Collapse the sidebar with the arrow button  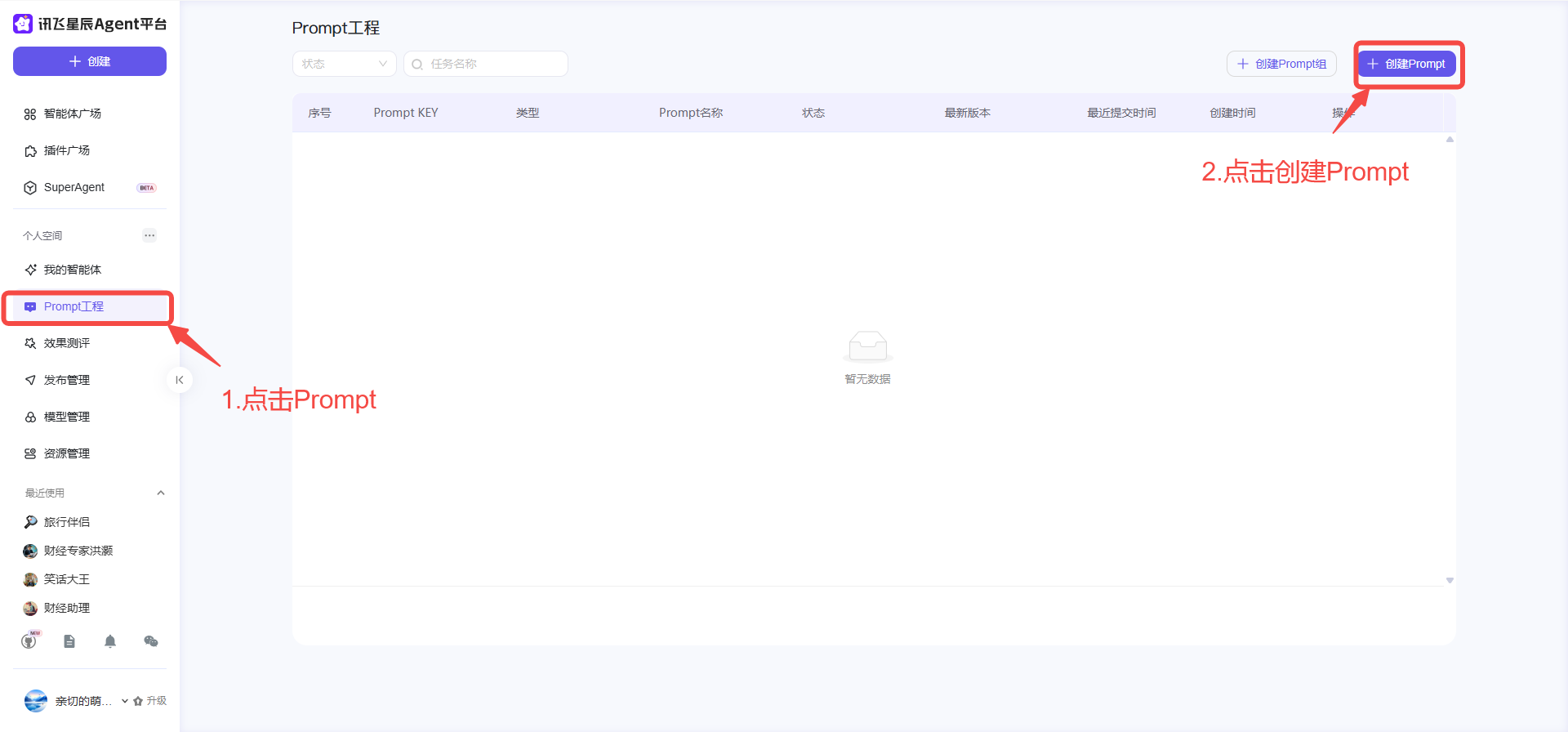click(x=180, y=380)
